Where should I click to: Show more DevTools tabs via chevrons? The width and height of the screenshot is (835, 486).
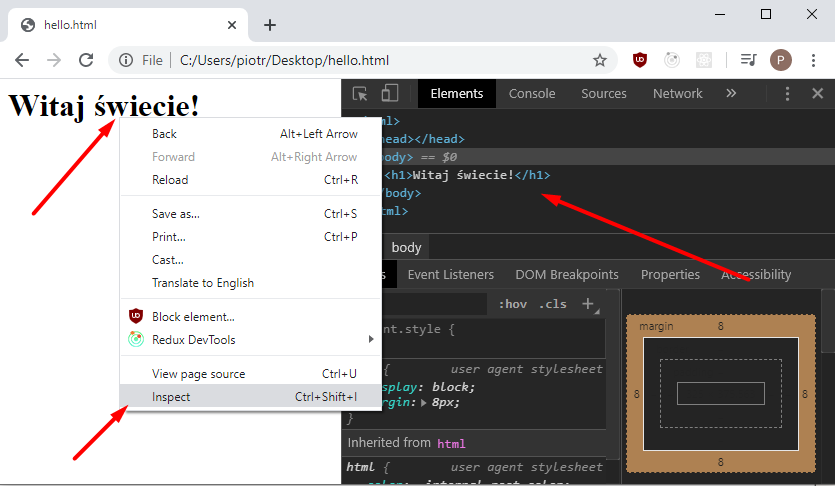pyautogui.click(x=731, y=93)
